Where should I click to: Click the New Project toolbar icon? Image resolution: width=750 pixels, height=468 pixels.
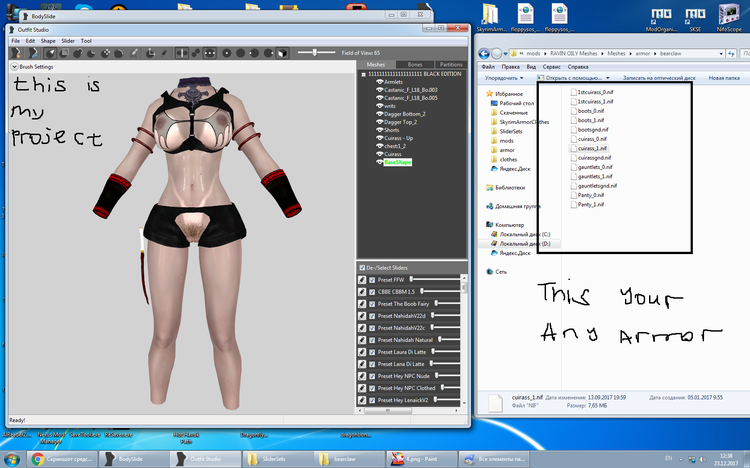click(16, 53)
